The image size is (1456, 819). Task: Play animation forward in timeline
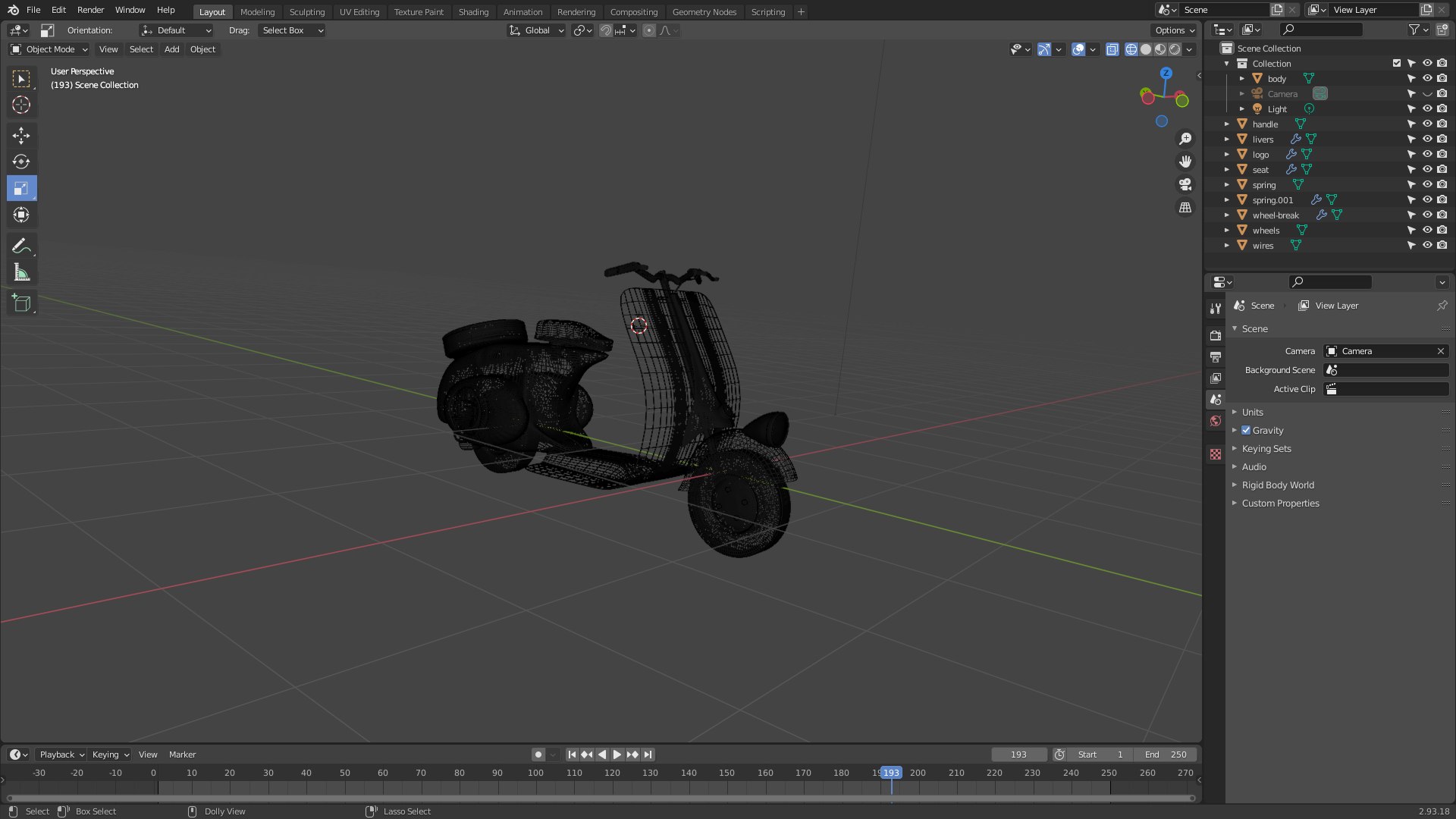coord(617,755)
